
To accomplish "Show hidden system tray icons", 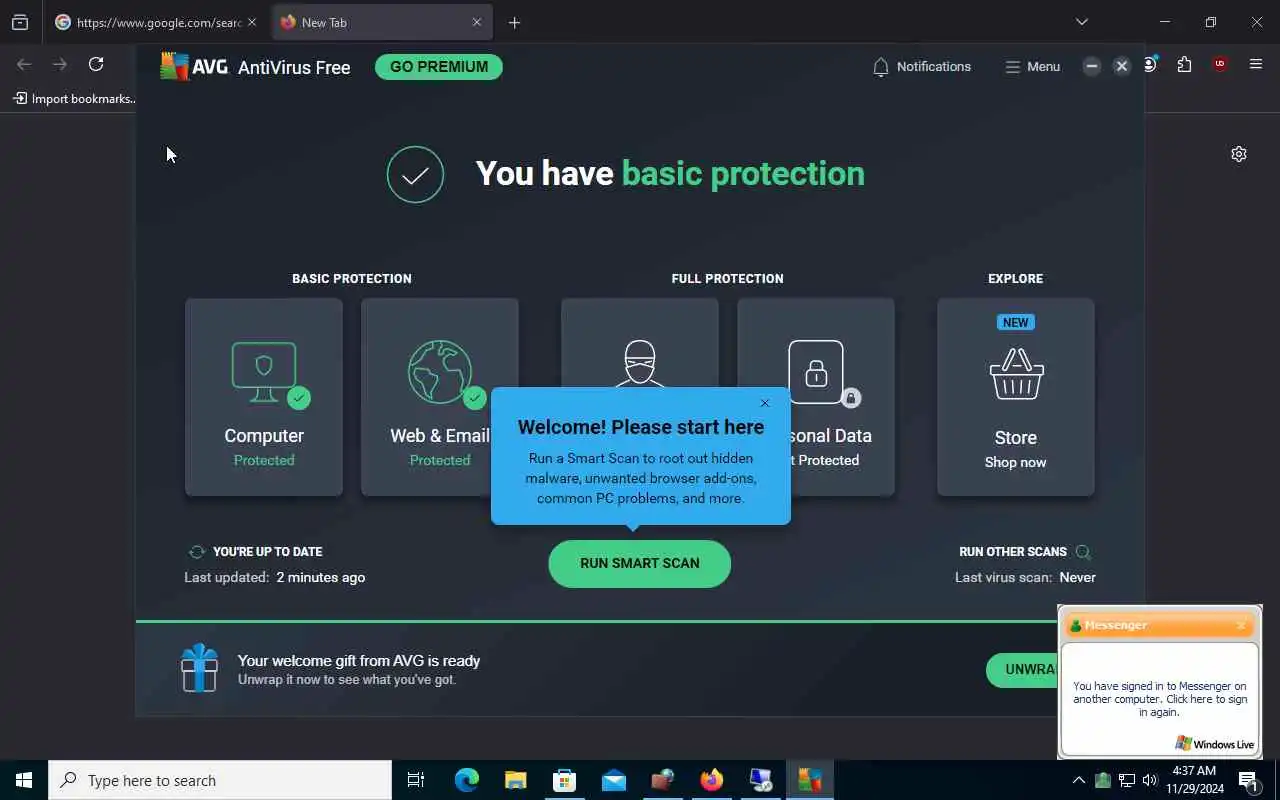I will 1078,780.
